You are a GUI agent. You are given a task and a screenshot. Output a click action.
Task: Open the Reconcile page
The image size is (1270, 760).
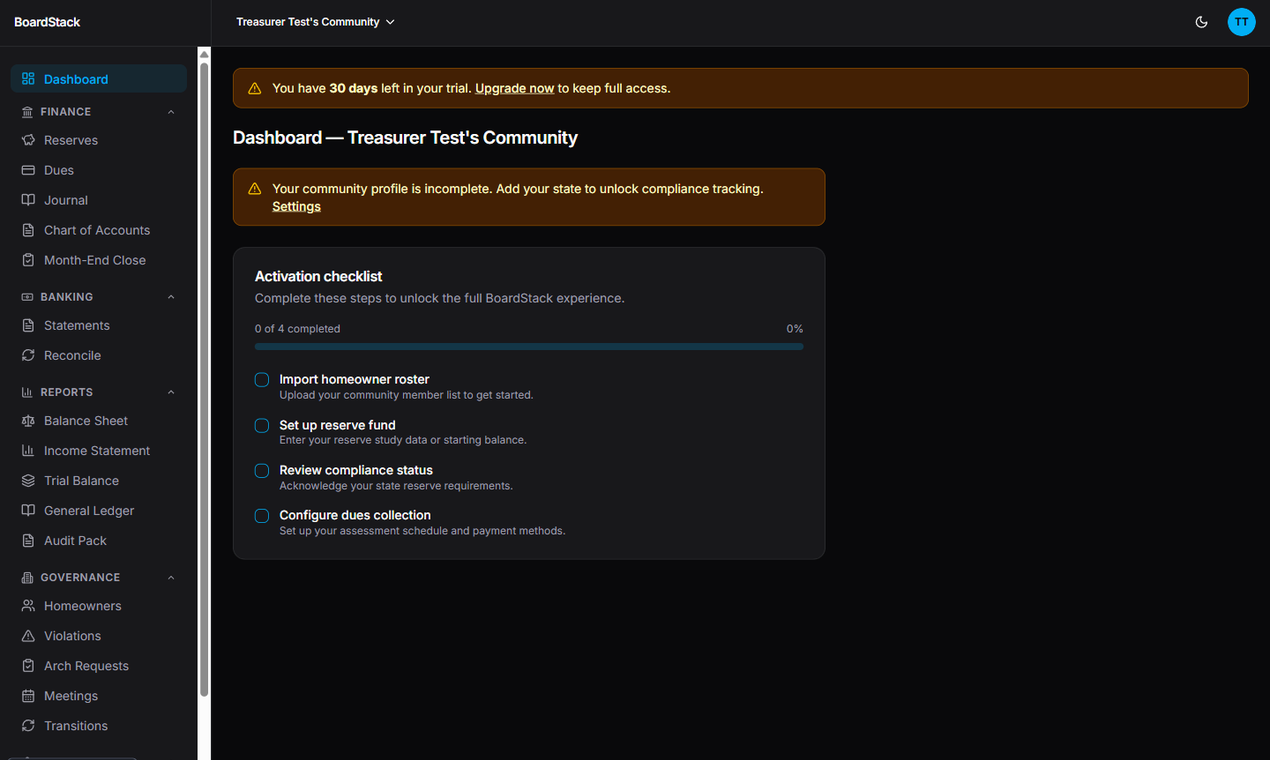(x=99, y=355)
